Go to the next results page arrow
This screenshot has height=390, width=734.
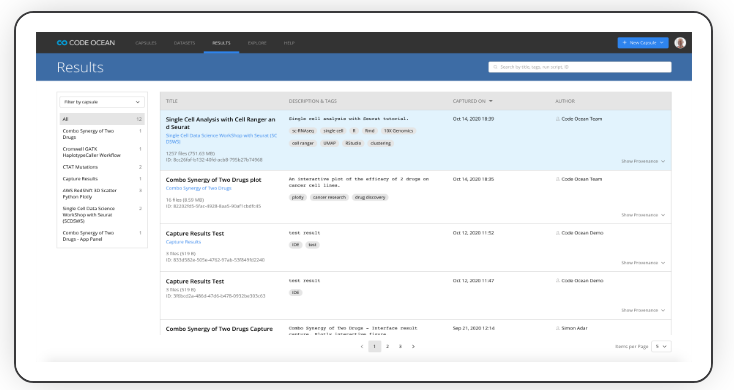point(413,346)
